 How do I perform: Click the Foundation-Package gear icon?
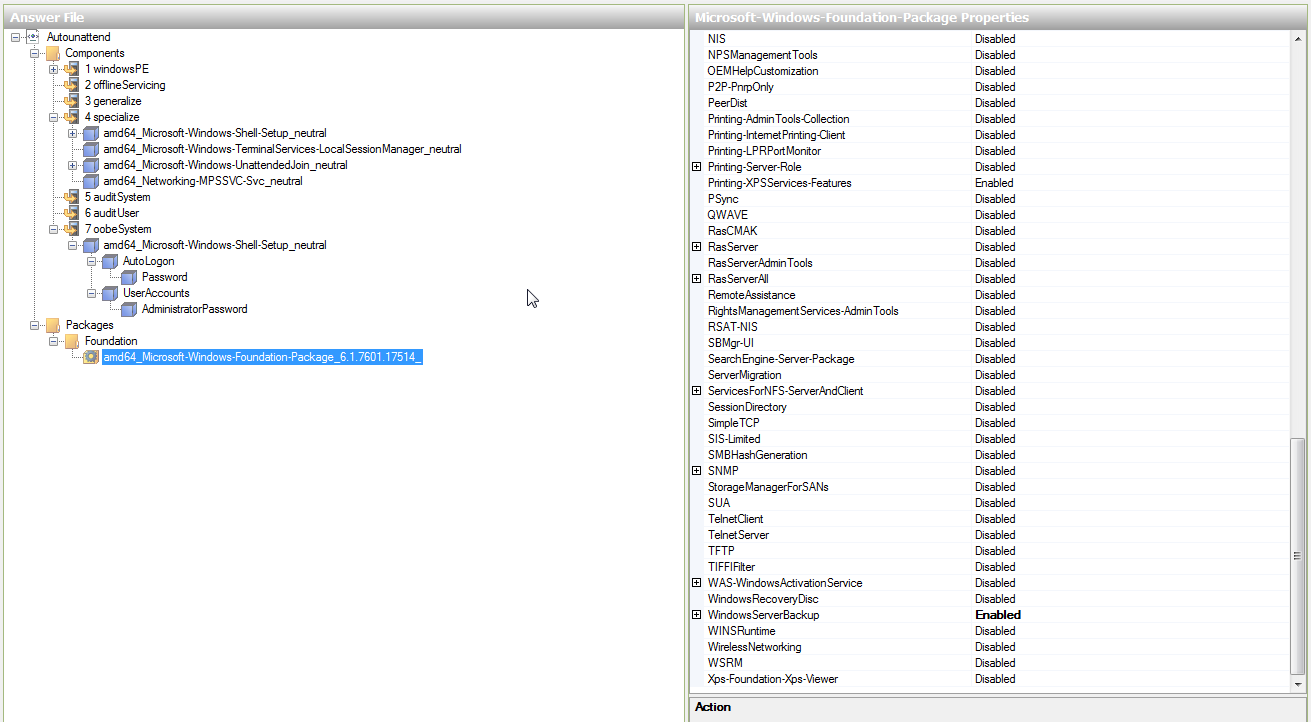pos(91,357)
